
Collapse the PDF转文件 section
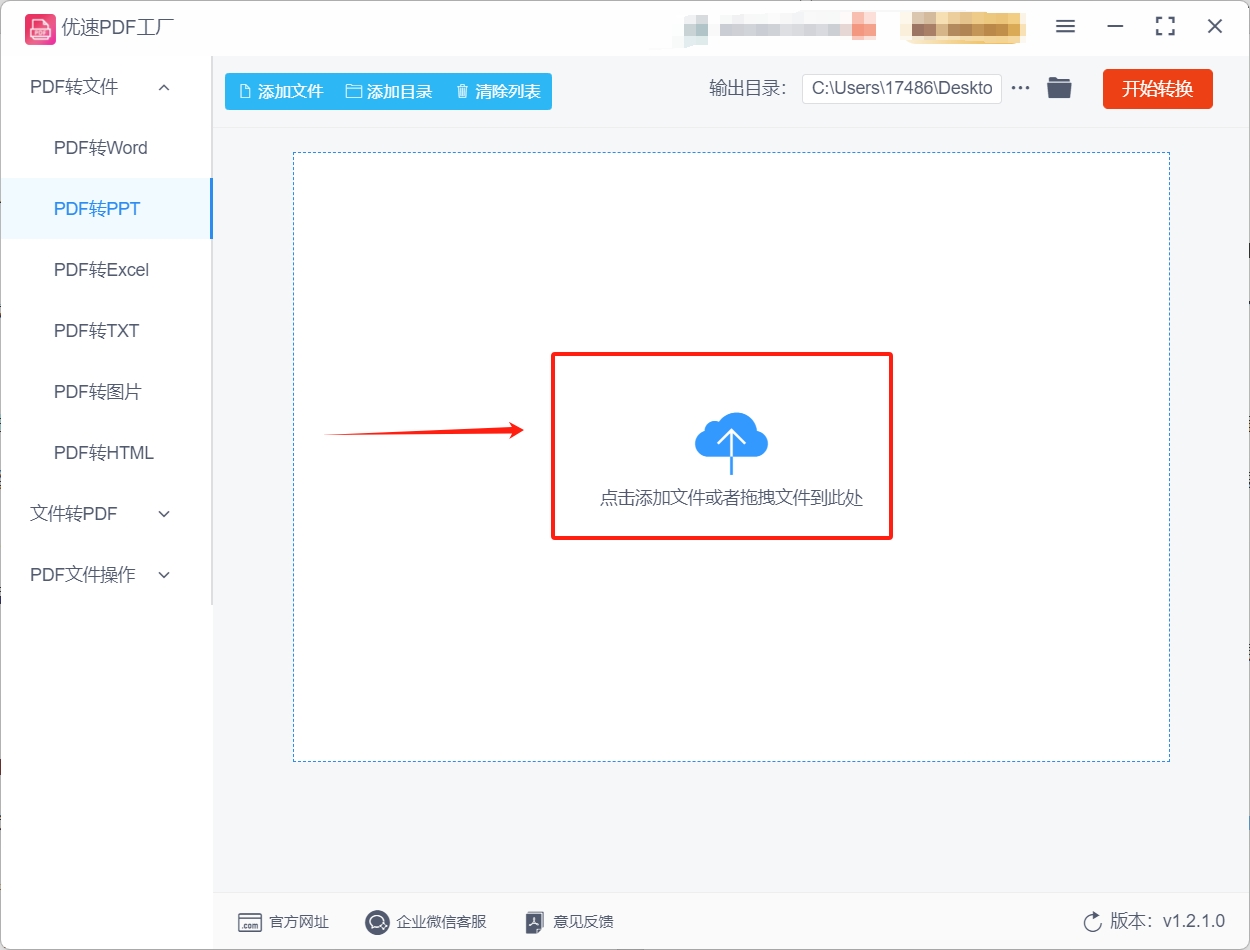(163, 87)
